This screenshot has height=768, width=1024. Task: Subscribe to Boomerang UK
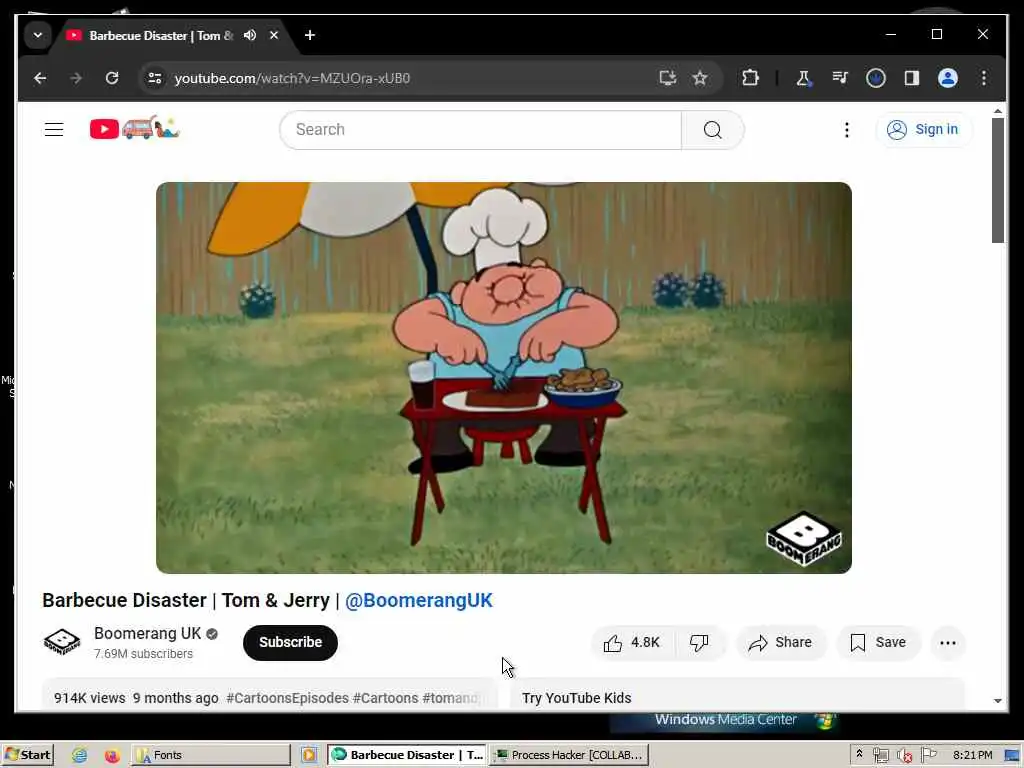(290, 643)
